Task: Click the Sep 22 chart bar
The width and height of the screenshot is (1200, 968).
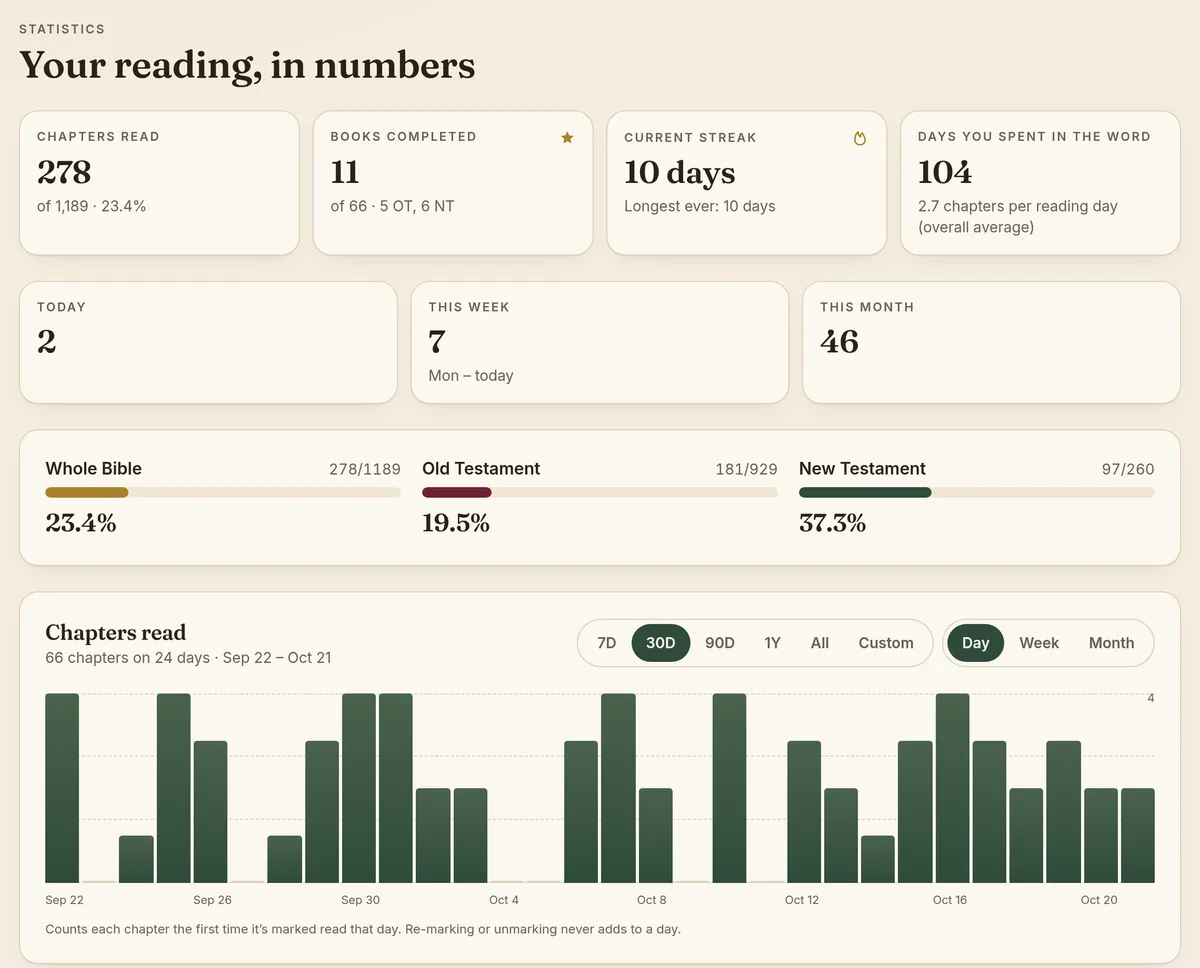Action: 62,788
